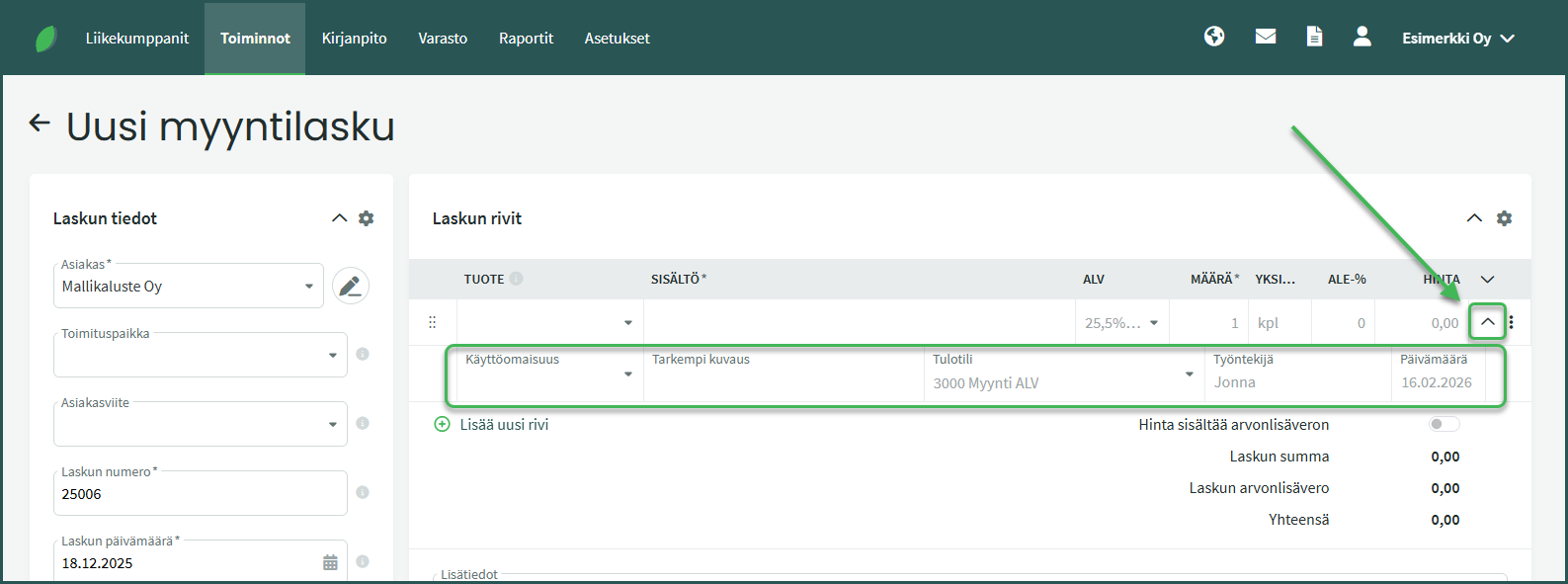Click the globe language icon
Screen dimensions: 1568x584
click(1214, 37)
